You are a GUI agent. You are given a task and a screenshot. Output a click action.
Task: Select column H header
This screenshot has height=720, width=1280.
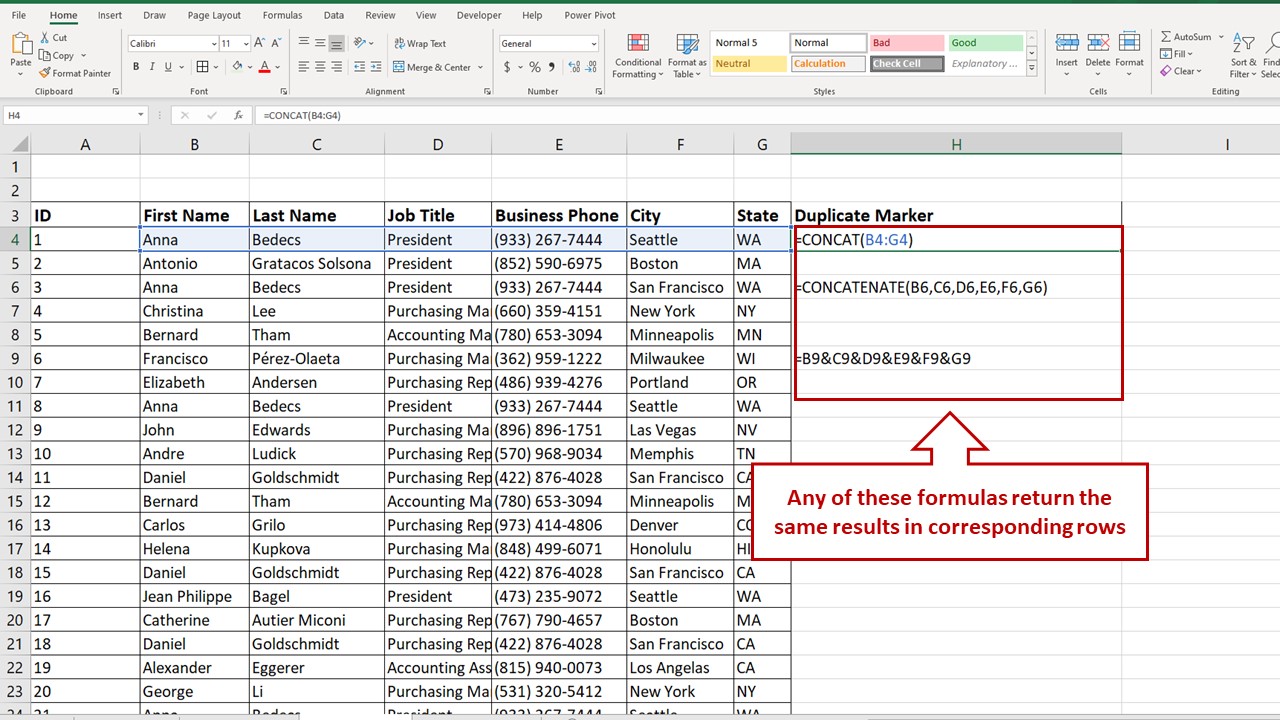click(x=956, y=145)
